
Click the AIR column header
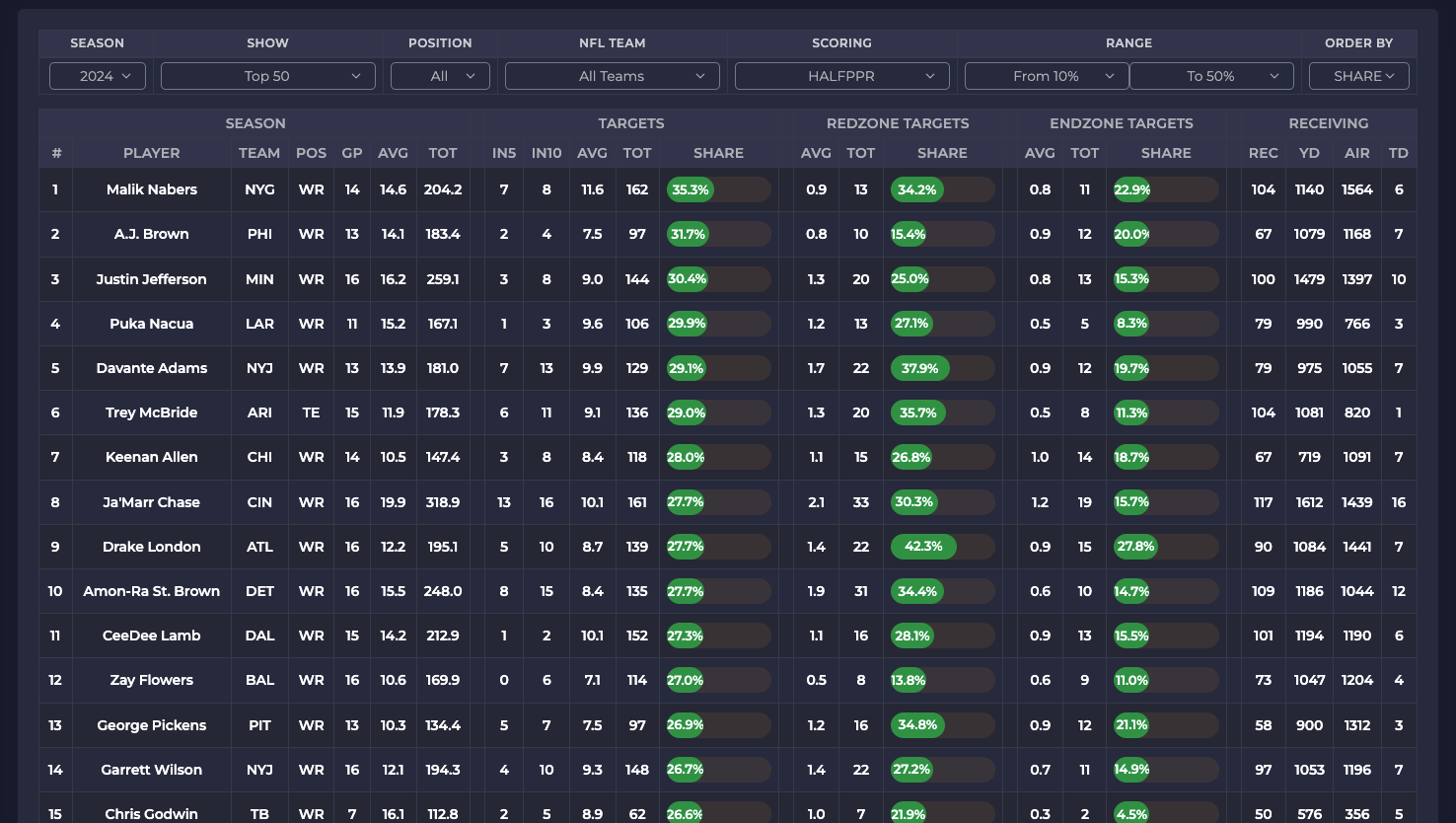coord(1357,153)
